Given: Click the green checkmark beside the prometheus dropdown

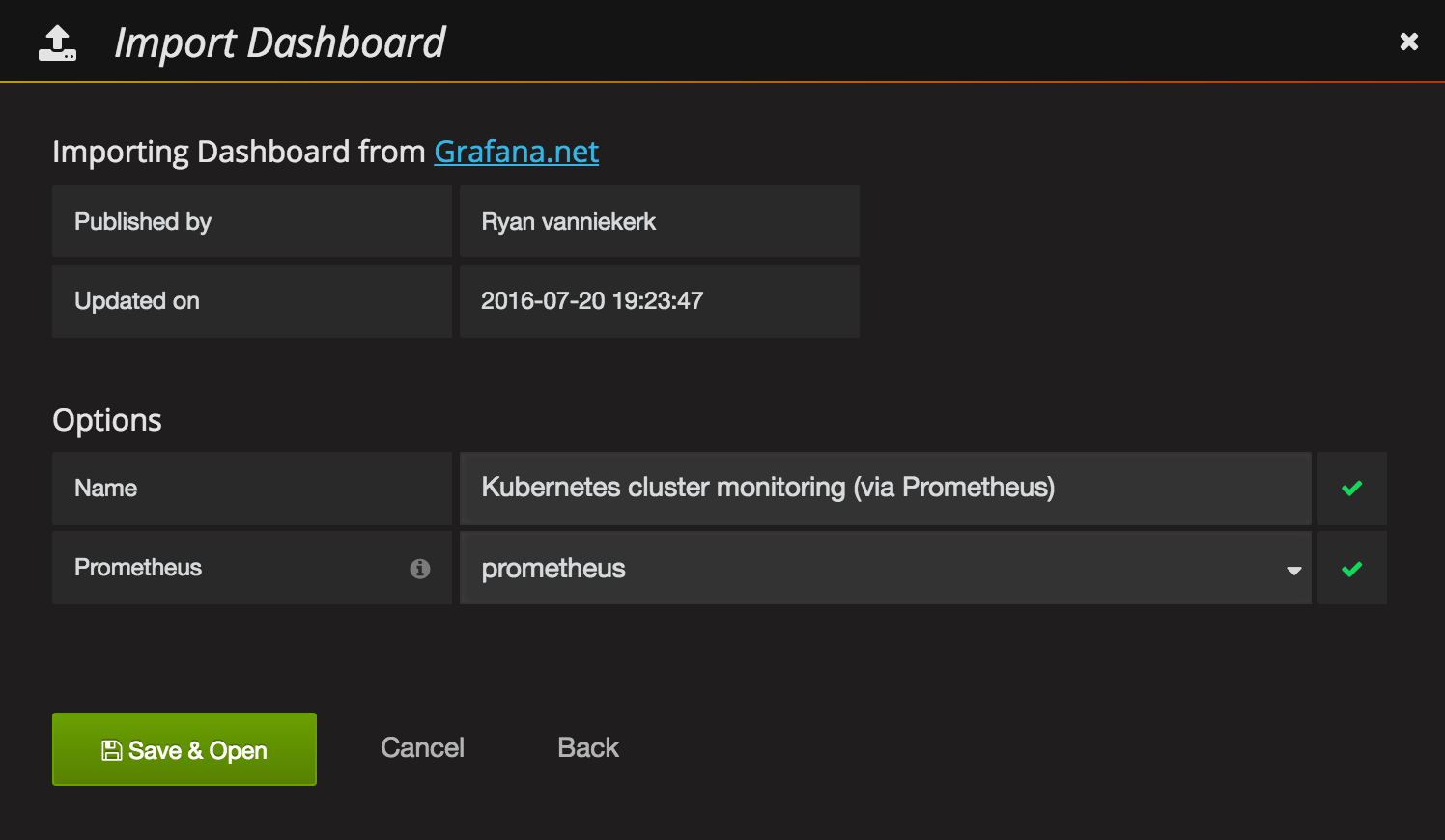Looking at the screenshot, I should pos(1351,568).
